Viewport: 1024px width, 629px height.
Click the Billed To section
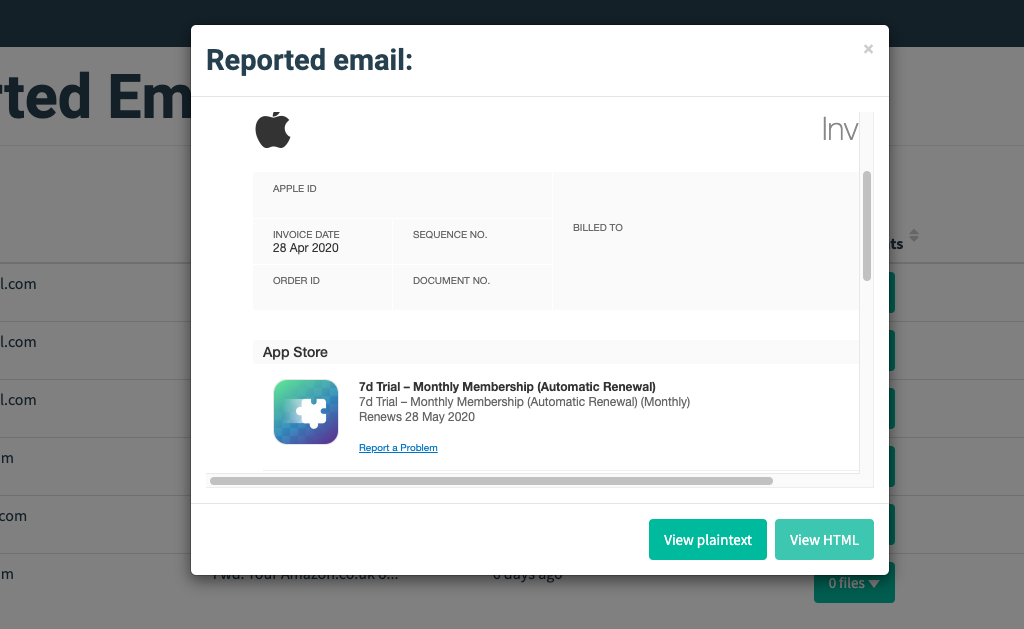[x=598, y=227]
